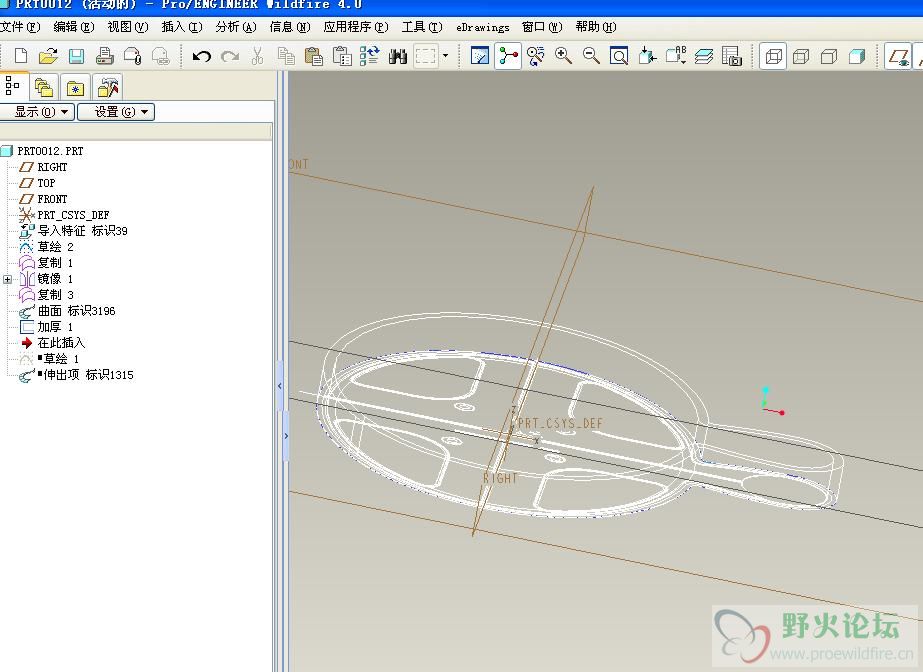This screenshot has height=672, width=923.
Task: Open the 视图(V) menu
Action: tap(127, 27)
